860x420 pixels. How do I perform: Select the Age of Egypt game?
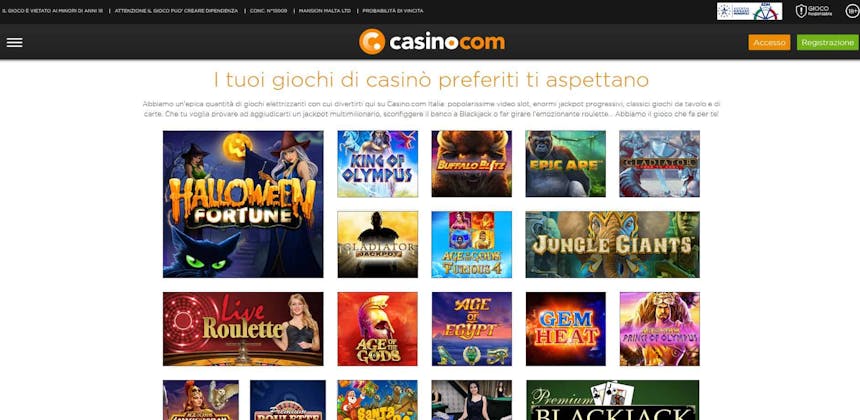coord(472,328)
